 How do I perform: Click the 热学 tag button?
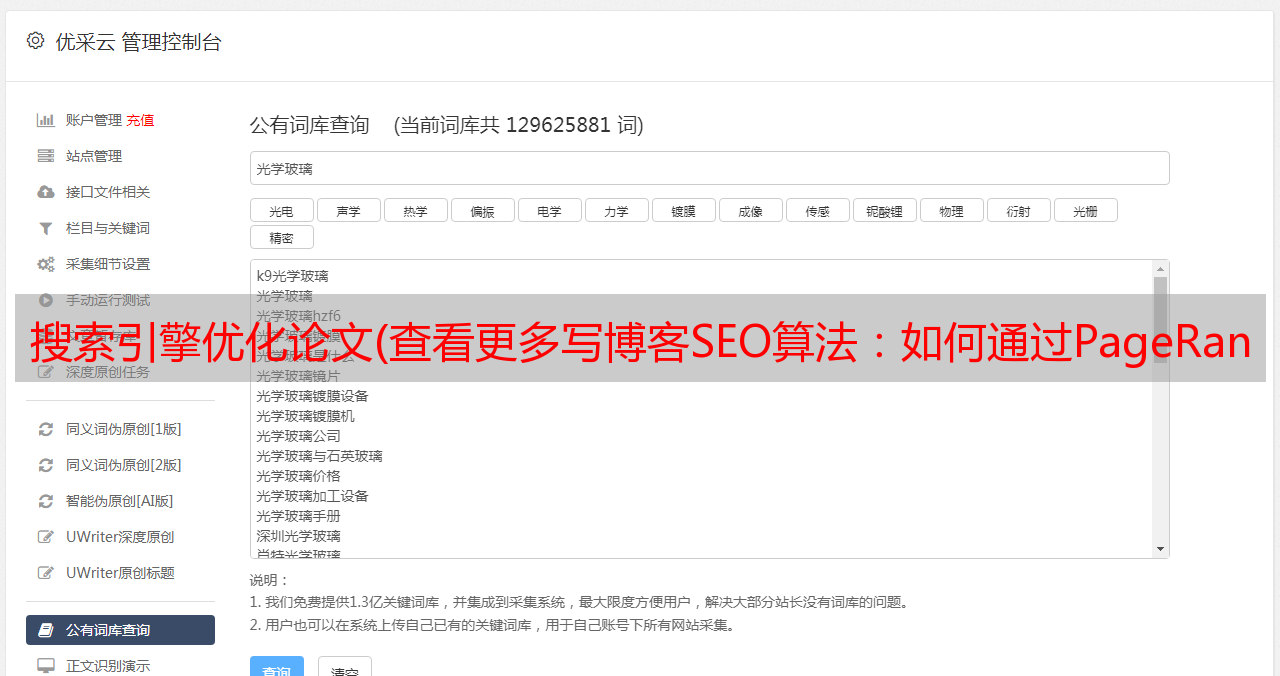pos(415,210)
